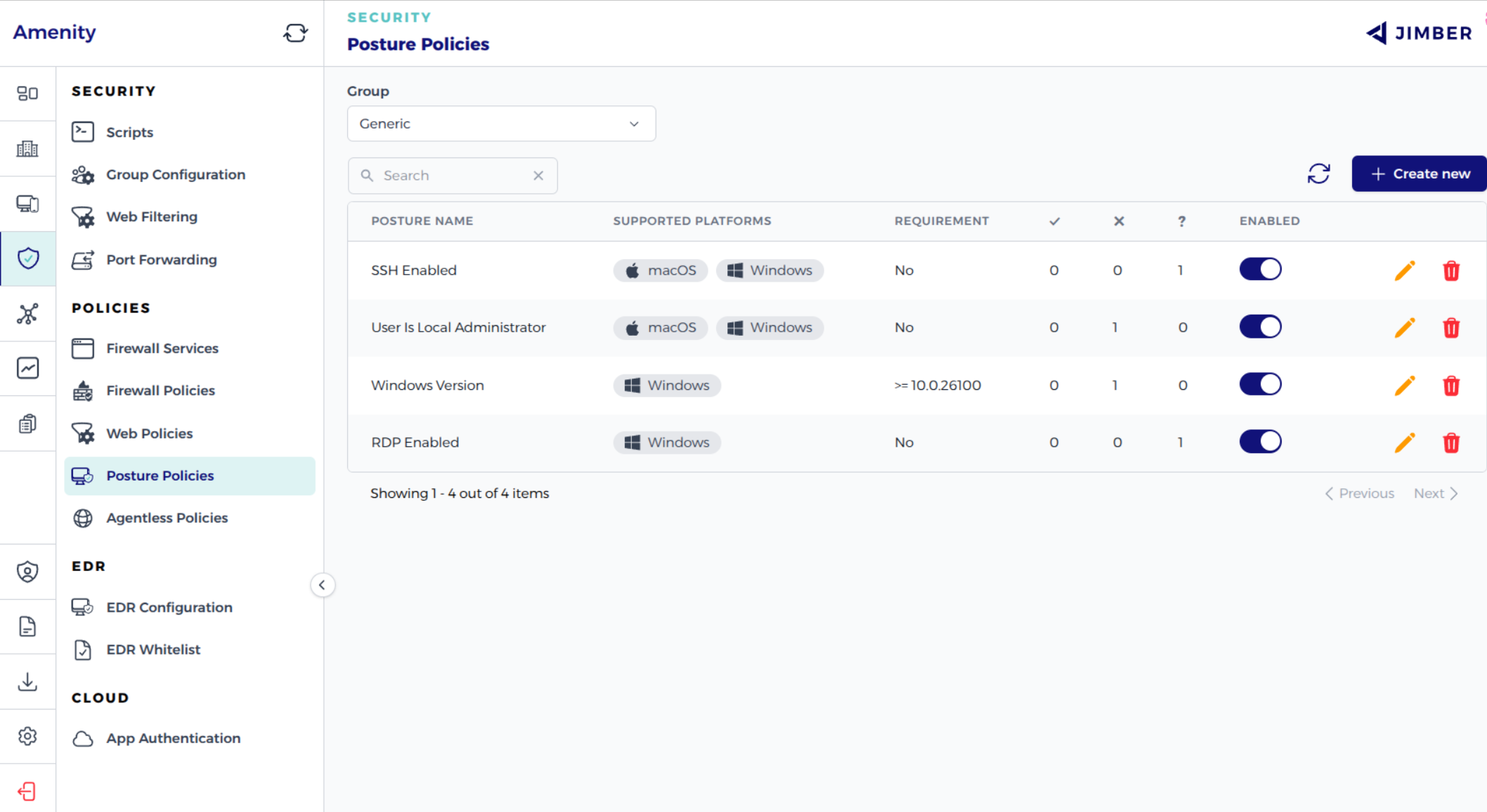Open the analytics chart icon in rail
Screen dimensions: 1487x812
click(x=27, y=368)
